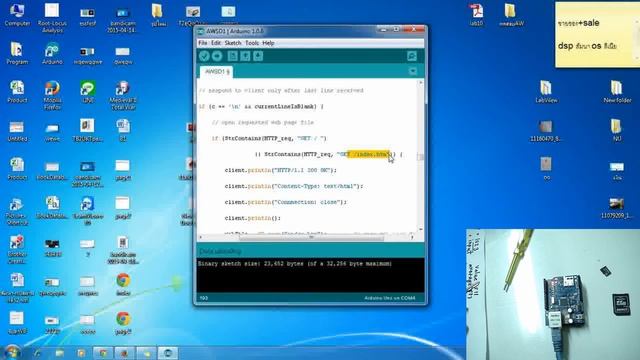Click the Arduino taskbar button
640x360 pixels.
(168, 353)
